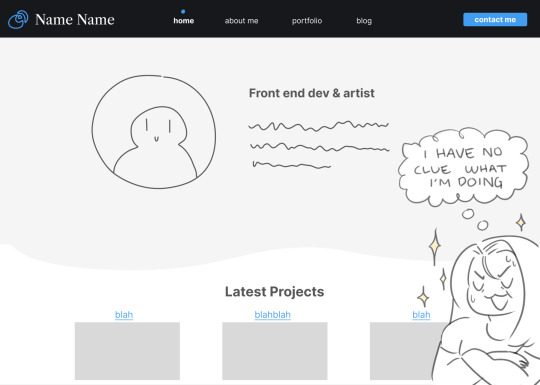The height and width of the screenshot is (385, 540).
Task: Open the portfolio nav link
Action: pyautogui.click(x=307, y=21)
